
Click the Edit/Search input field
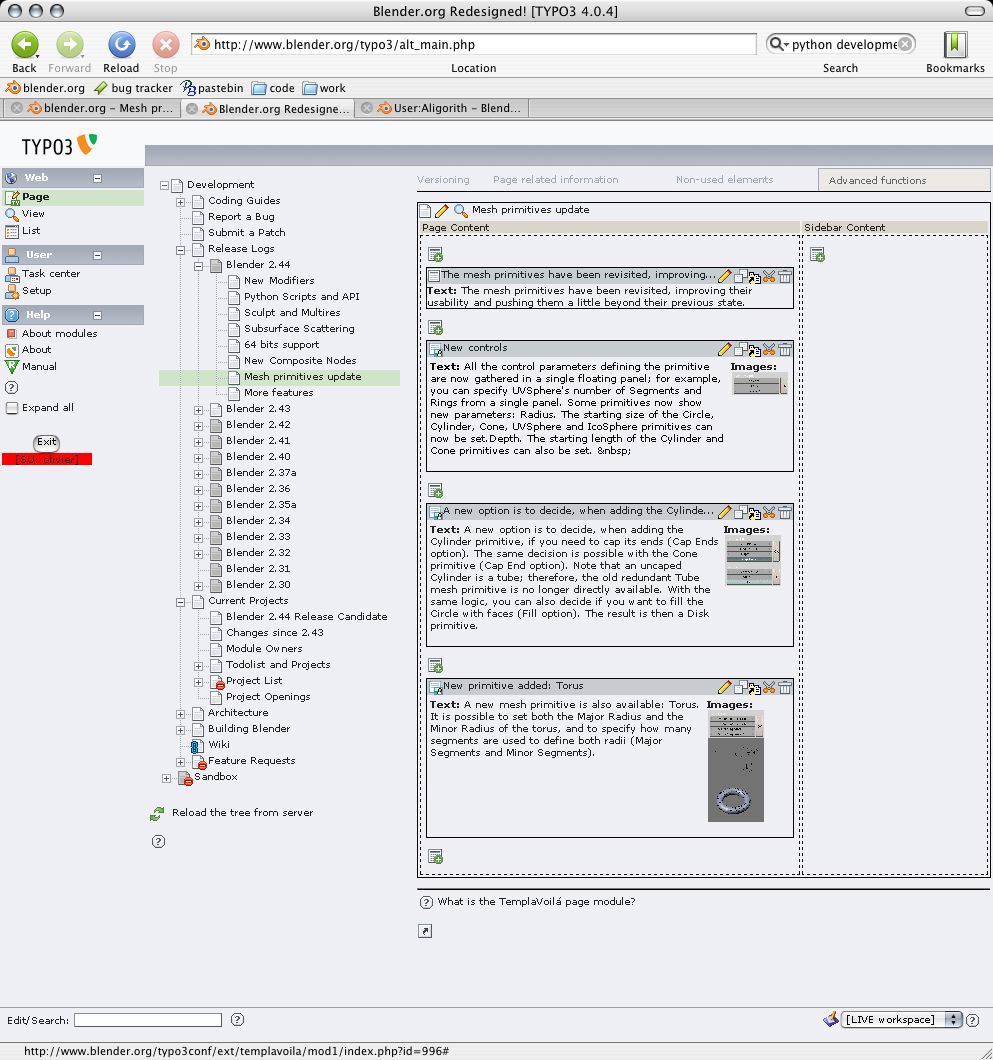[x=148, y=1019]
